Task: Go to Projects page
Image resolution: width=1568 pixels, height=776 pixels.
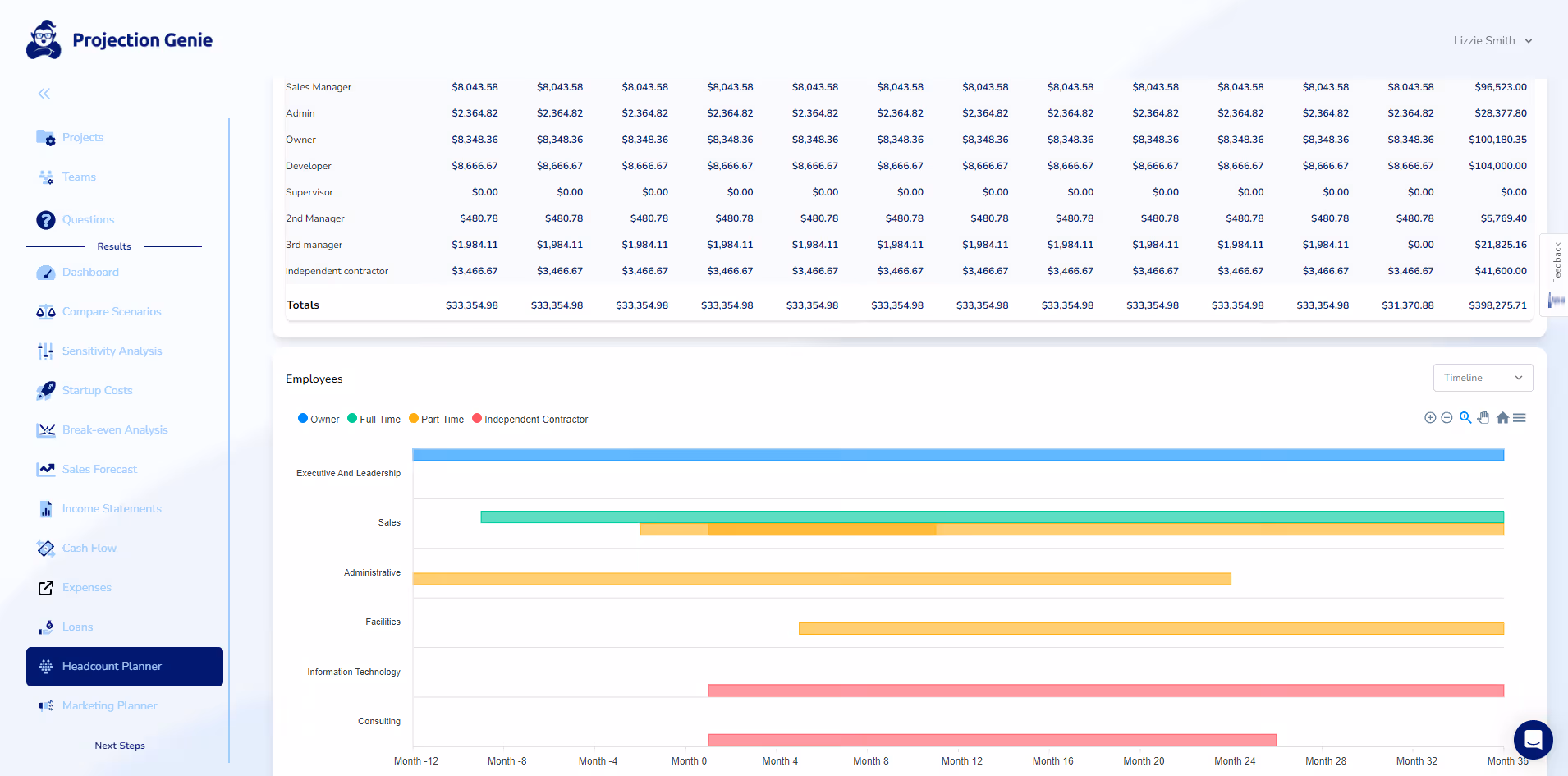Action: coord(83,137)
